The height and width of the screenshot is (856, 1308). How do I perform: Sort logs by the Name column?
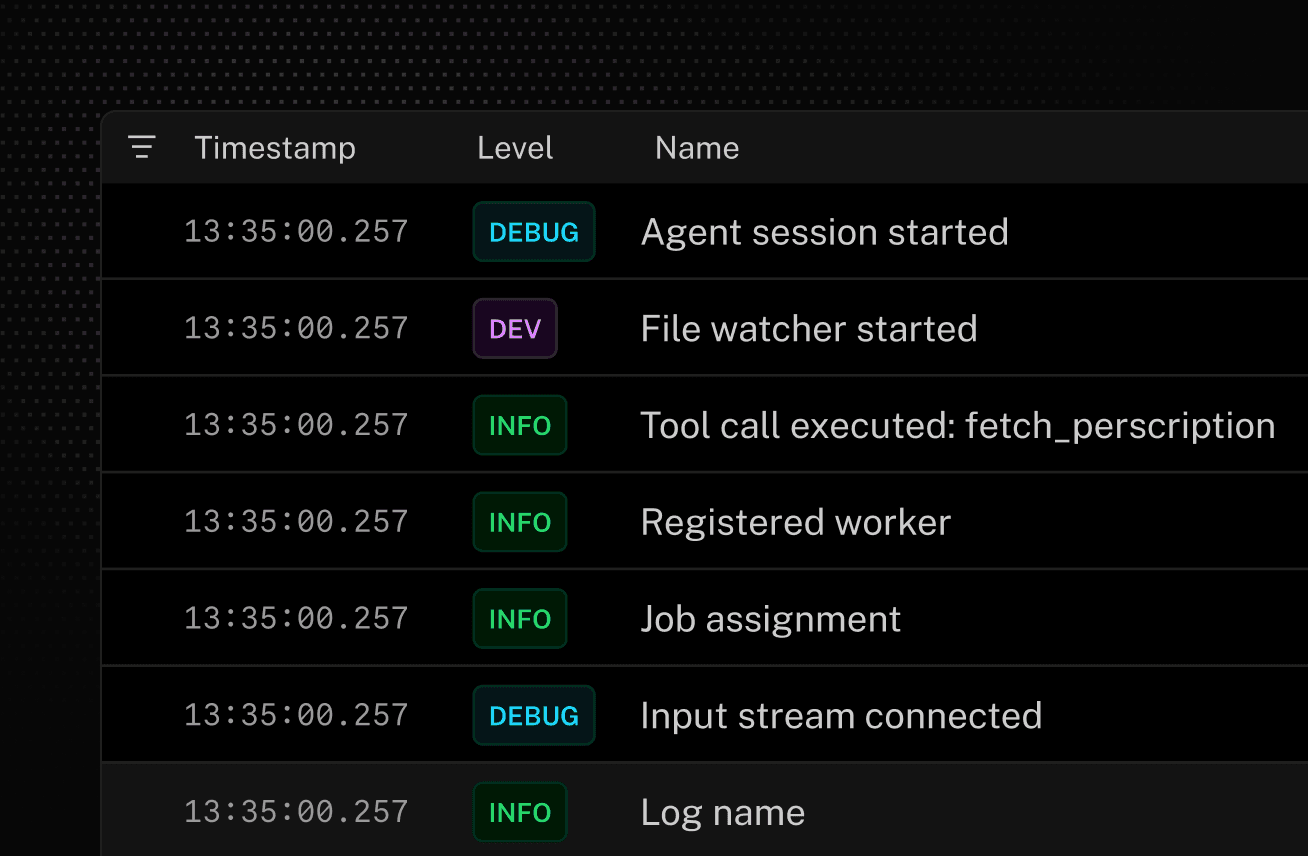click(697, 147)
